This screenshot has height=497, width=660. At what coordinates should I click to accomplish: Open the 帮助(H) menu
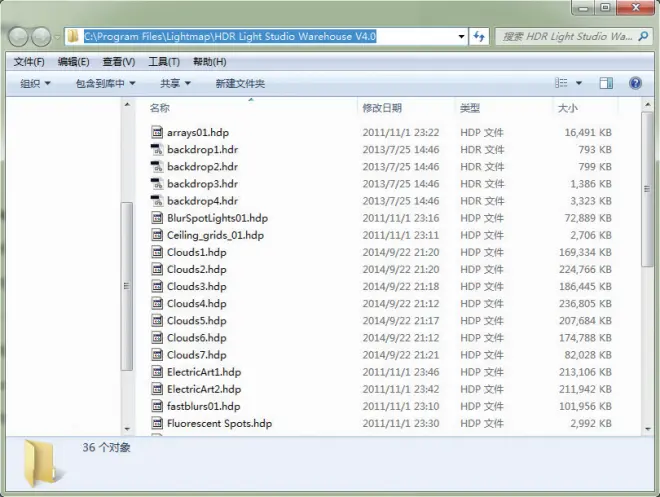click(210, 62)
